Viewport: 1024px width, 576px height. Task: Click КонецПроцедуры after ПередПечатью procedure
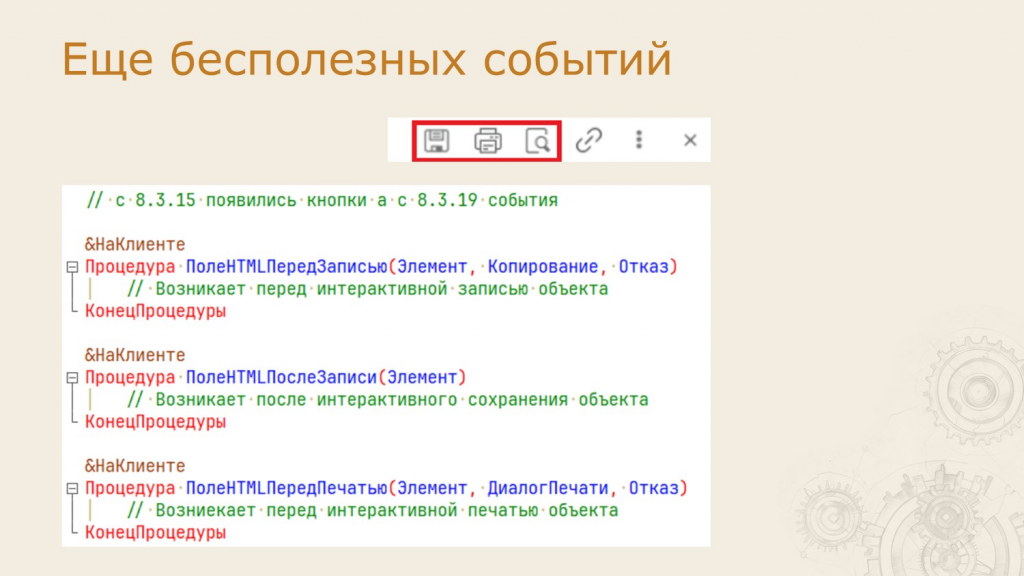pos(155,532)
